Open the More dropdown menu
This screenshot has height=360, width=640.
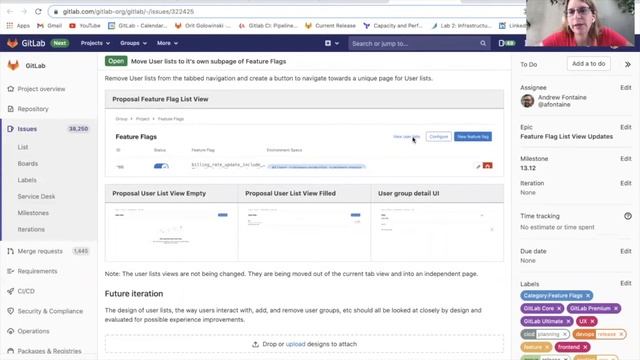click(167, 43)
